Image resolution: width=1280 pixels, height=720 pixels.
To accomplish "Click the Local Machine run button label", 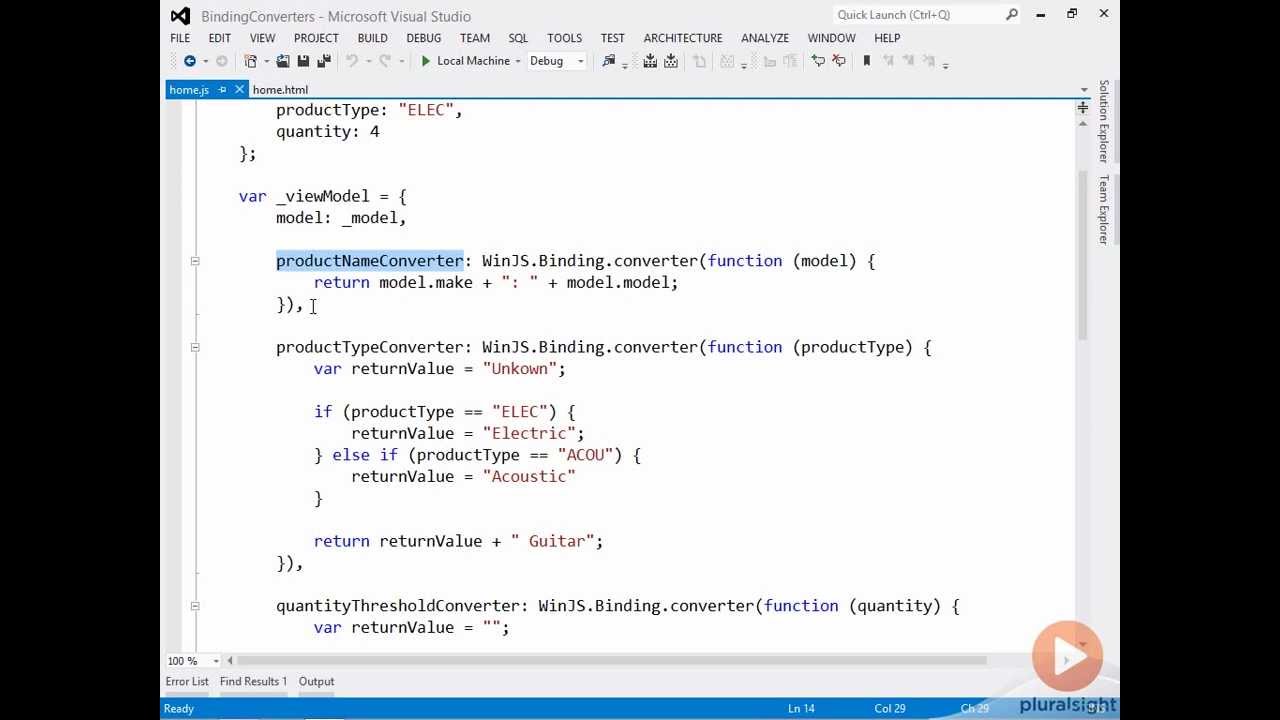I will pyautogui.click(x=473, y=61).
